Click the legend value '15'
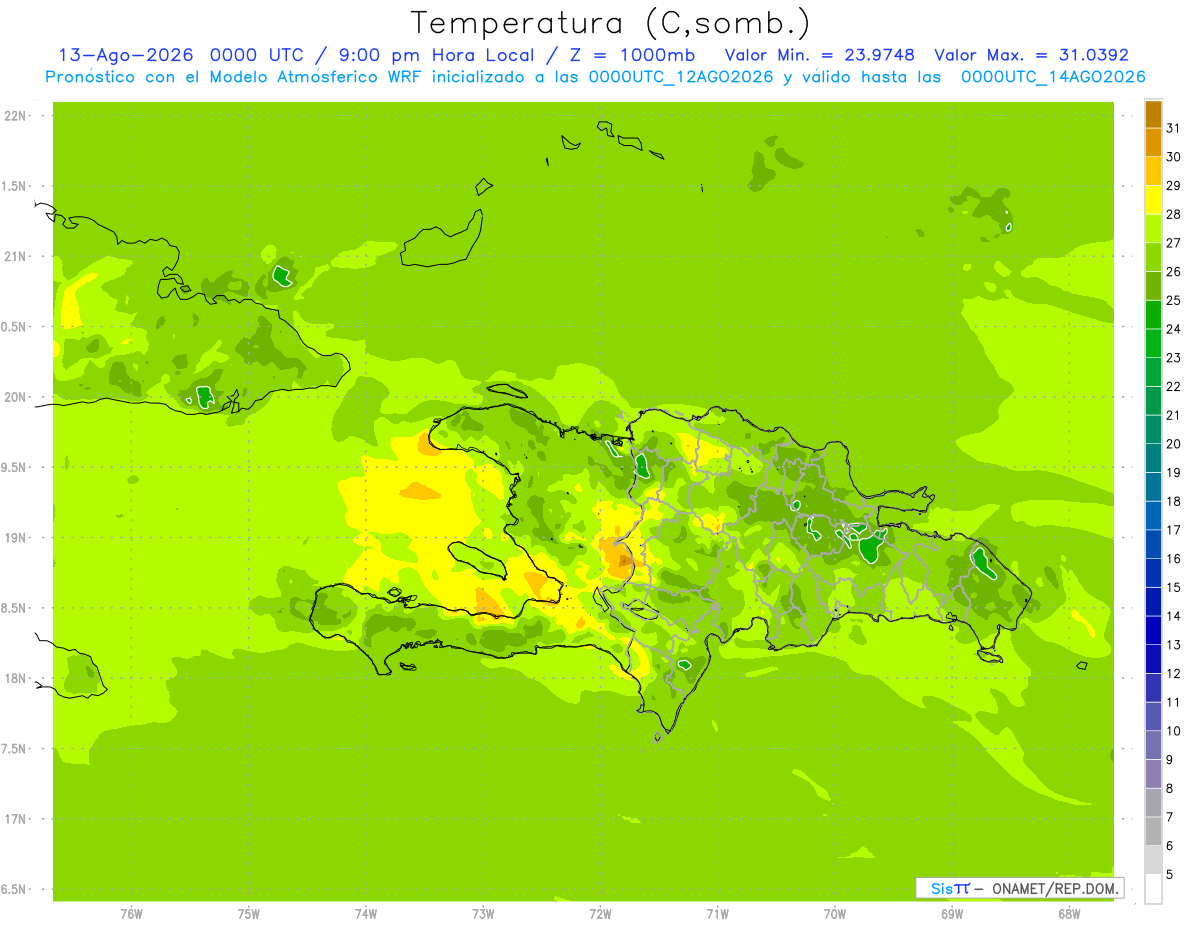1200x927 pixels. coord(1174,587)
